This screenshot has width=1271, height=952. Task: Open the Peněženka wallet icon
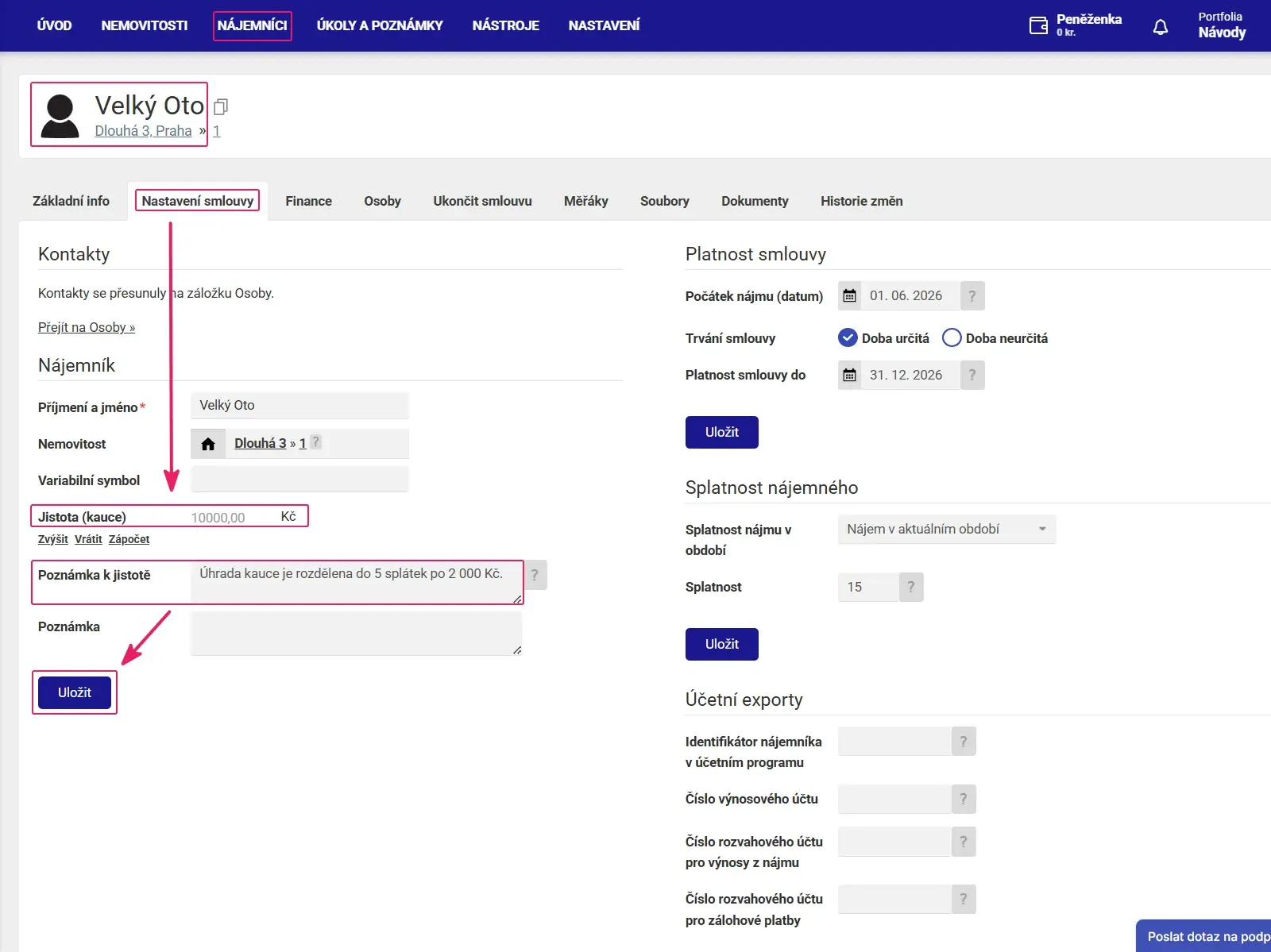1038,25
